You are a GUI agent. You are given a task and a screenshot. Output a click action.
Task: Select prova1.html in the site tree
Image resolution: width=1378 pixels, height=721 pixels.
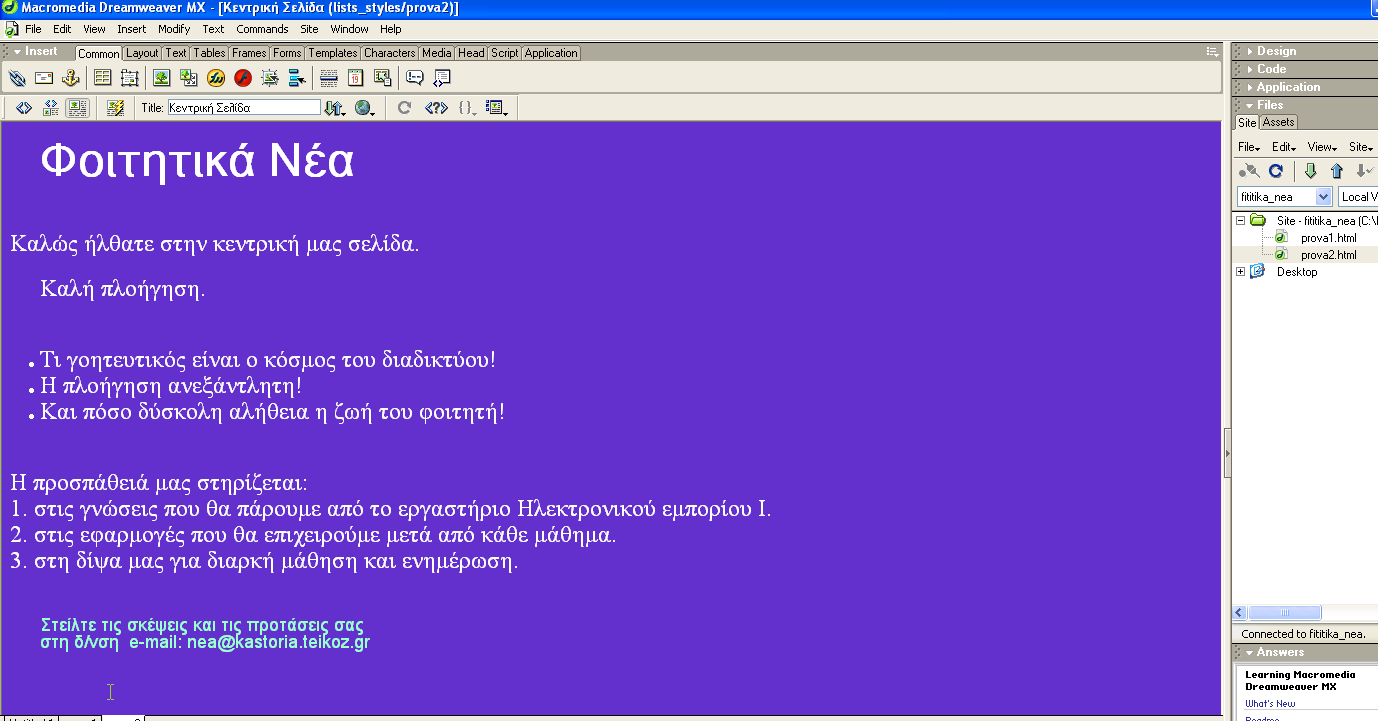pyautogui.click(x=1328, y=238)
